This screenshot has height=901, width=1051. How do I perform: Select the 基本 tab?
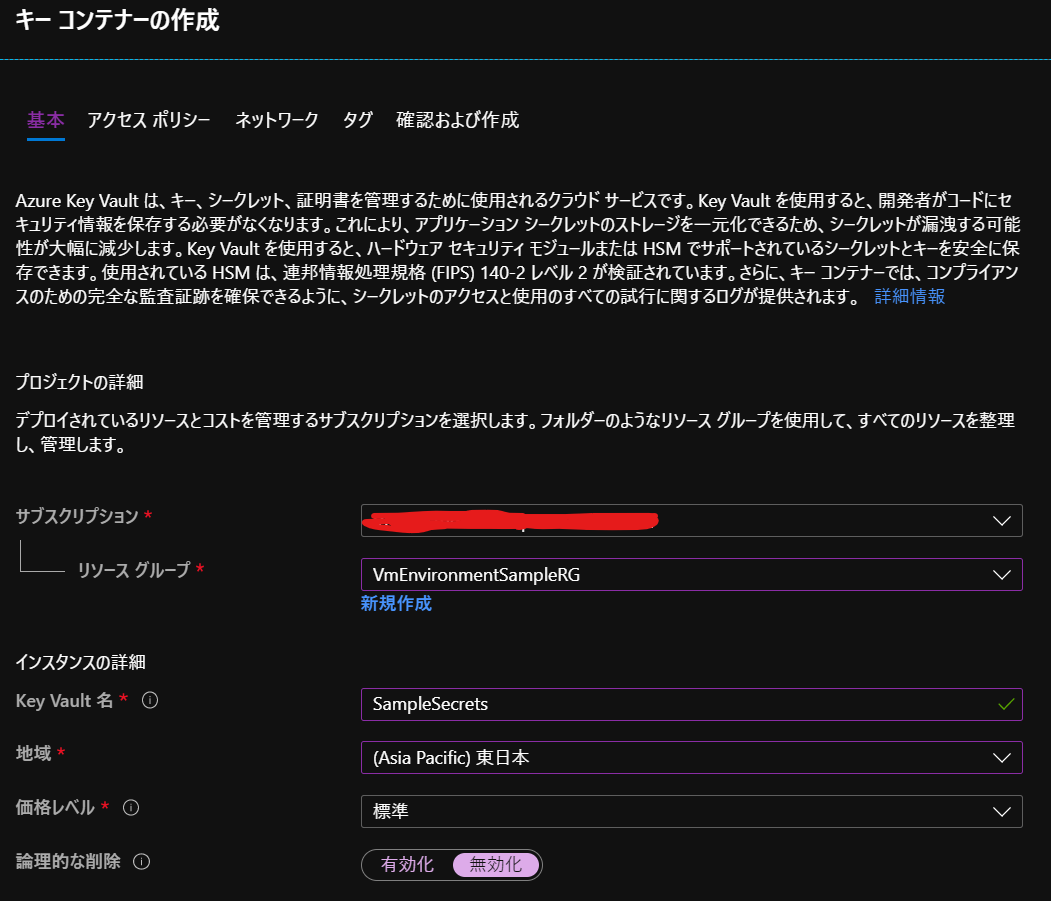pos(46,120)
